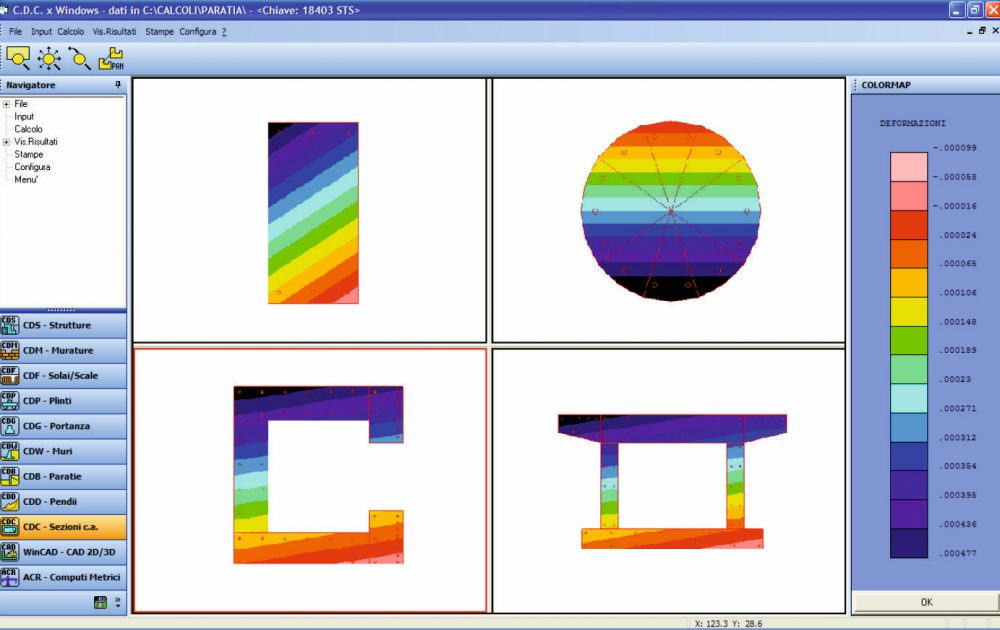The height and width of the screenshot is (630, 1000).
Task: Select Stampe in the Navigatore tree
Action: point(29,154)
